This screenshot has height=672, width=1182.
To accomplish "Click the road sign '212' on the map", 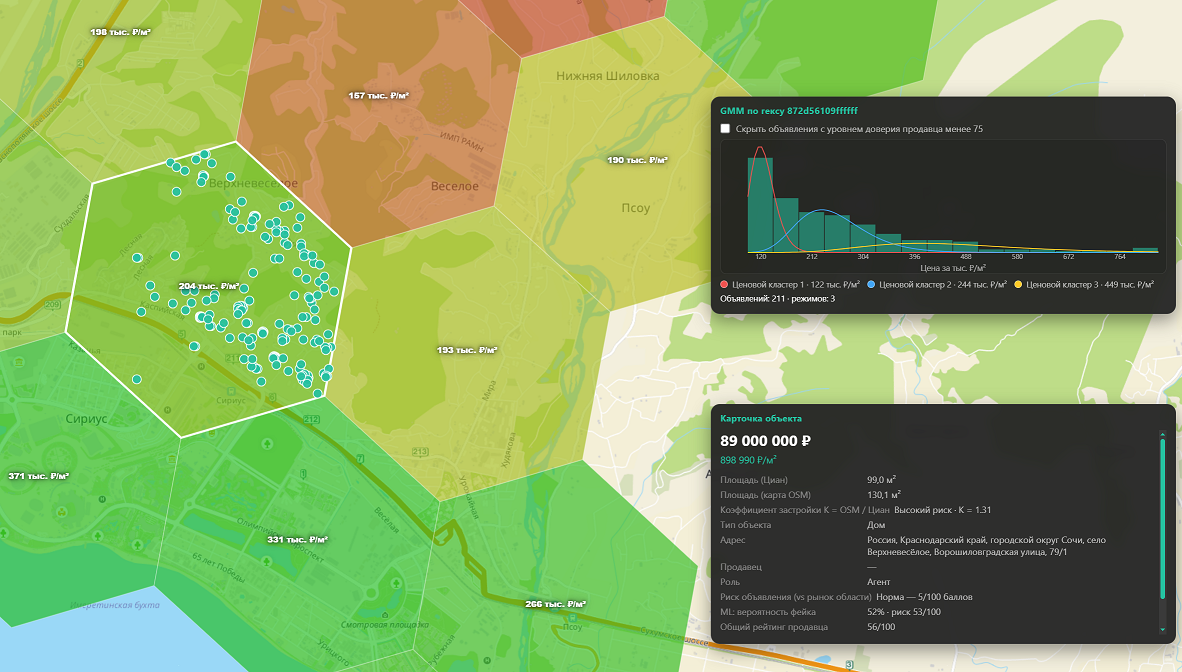I will tap(311, 419).
